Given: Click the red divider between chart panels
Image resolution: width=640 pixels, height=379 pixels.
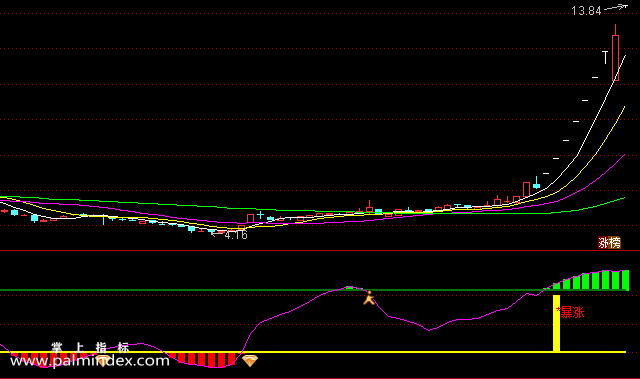Looking at the screenshot, I should click(320, 250).
